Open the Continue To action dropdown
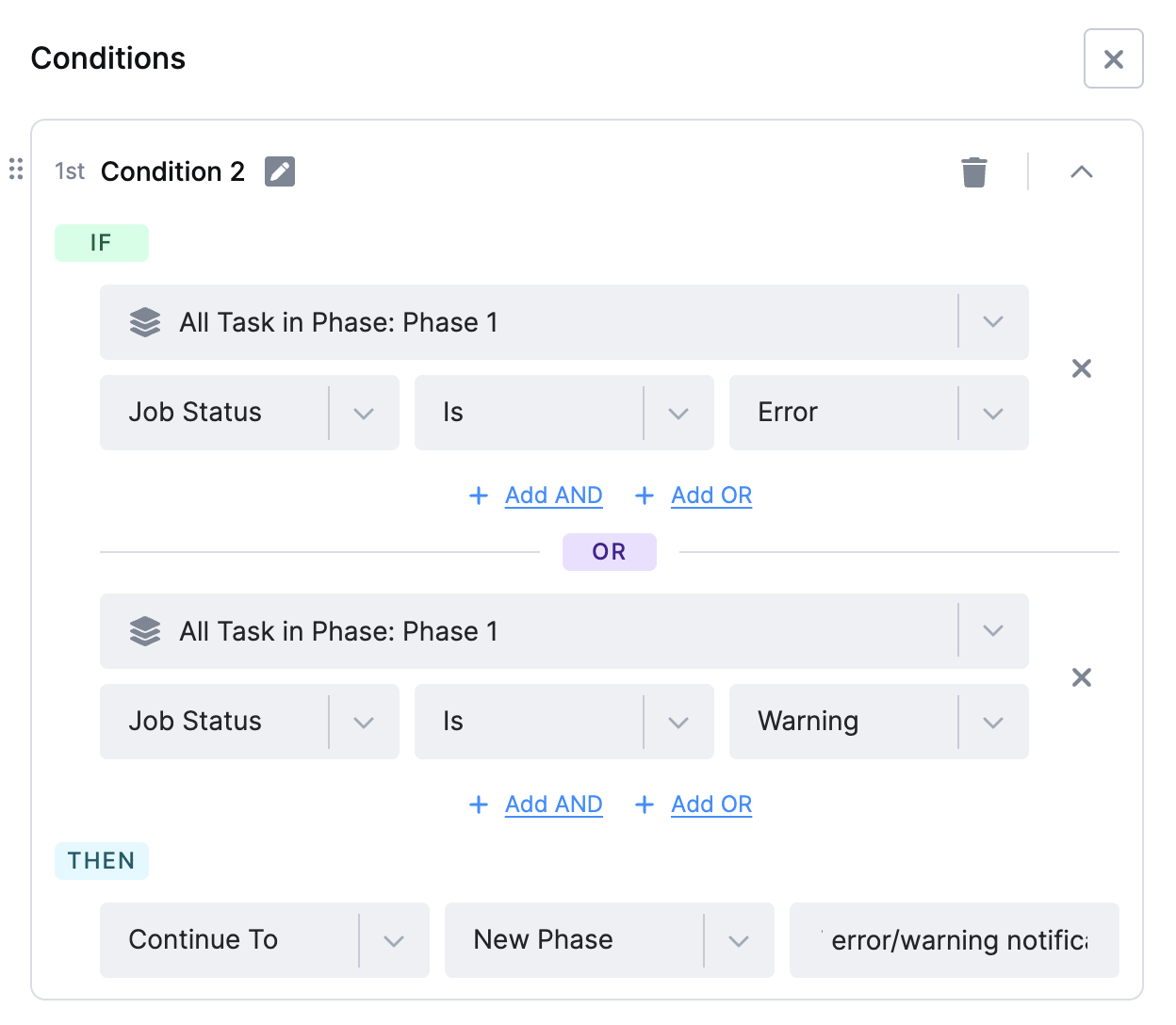 point(265,940)
